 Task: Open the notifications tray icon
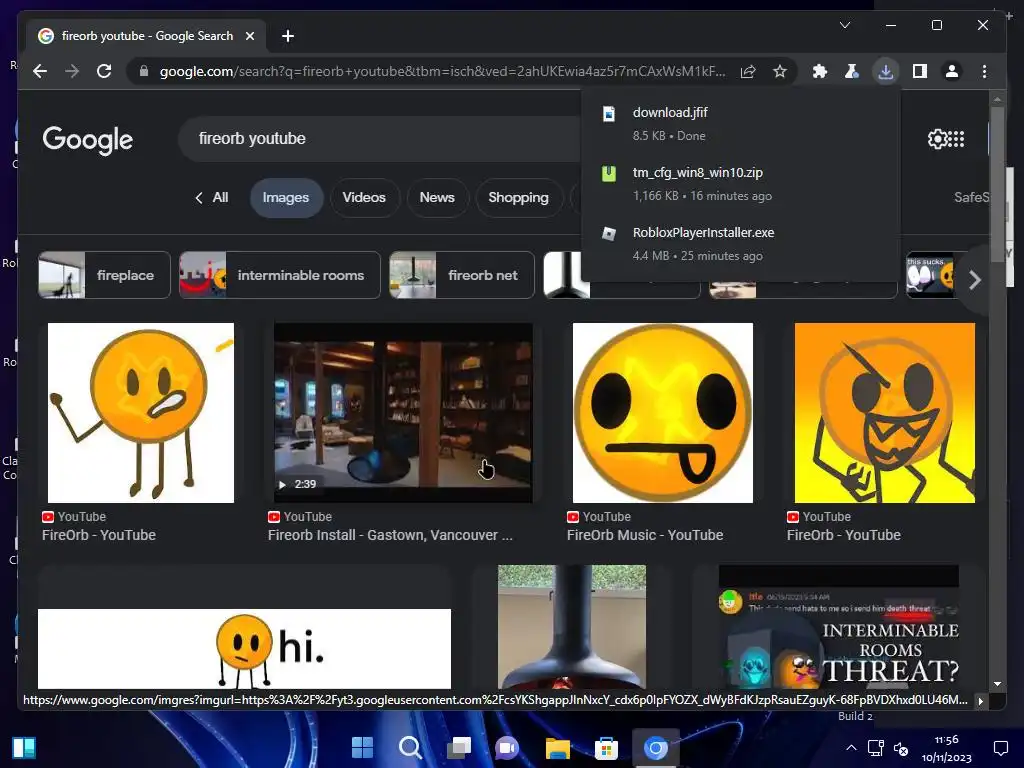(1000, 748)
